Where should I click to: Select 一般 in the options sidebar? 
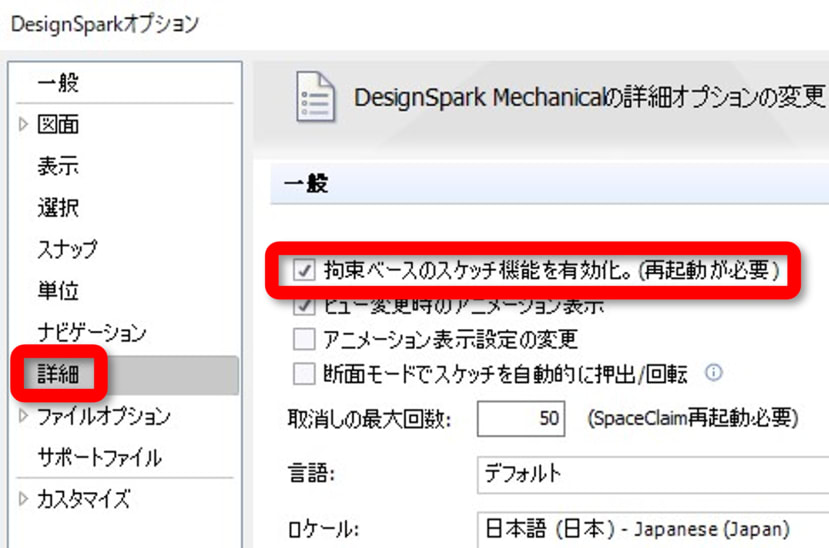(x=58, y=83)
